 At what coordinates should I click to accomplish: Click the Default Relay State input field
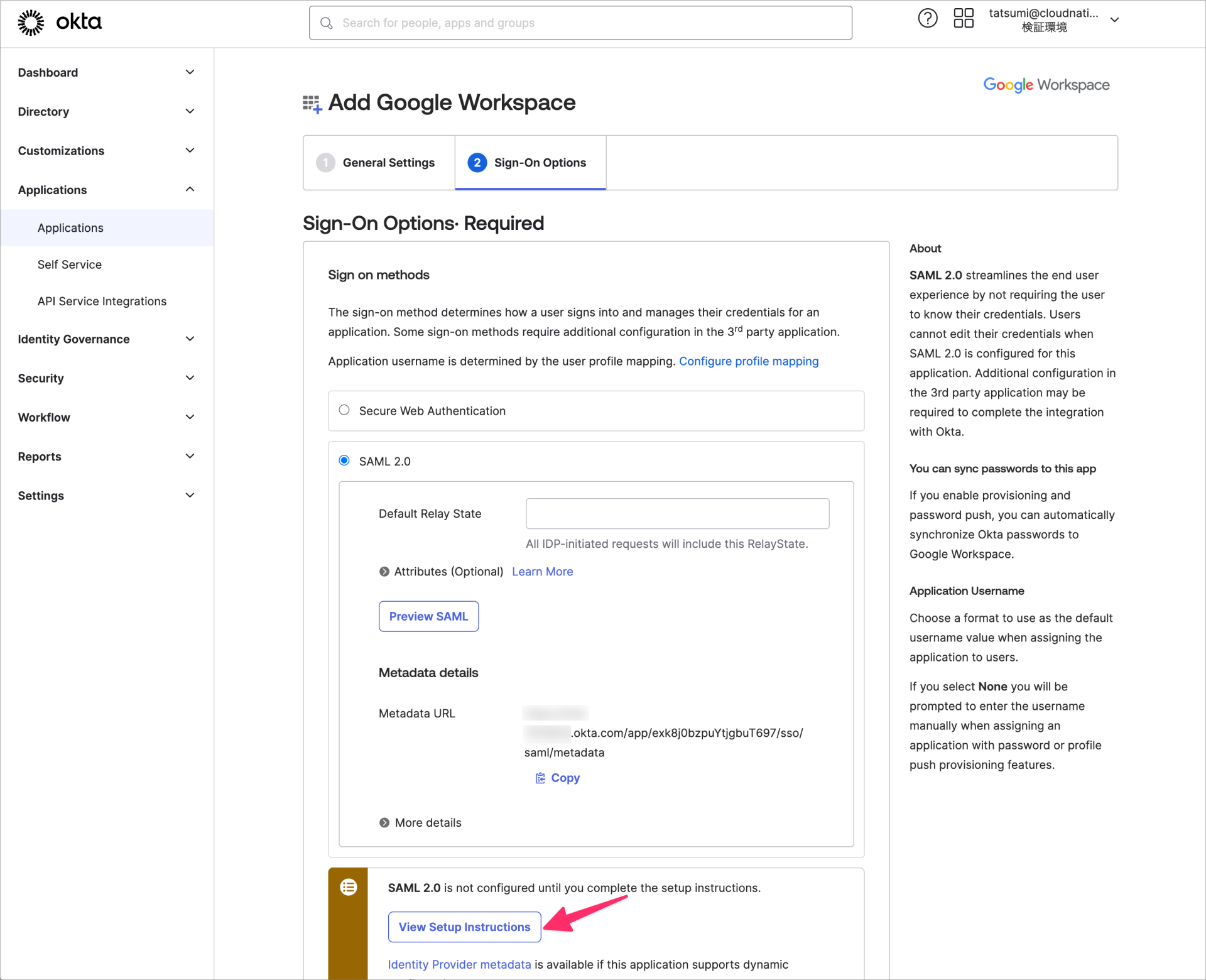pyautogui.click(x=677, y=513)
